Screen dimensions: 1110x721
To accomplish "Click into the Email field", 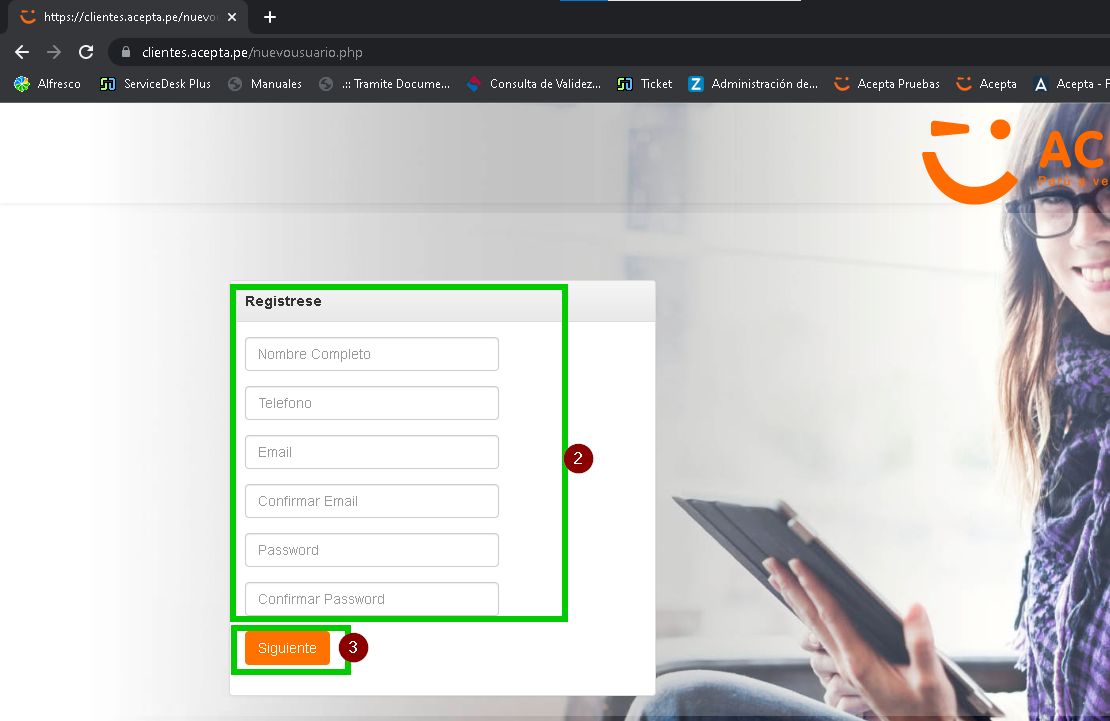I will click(372, 452).
